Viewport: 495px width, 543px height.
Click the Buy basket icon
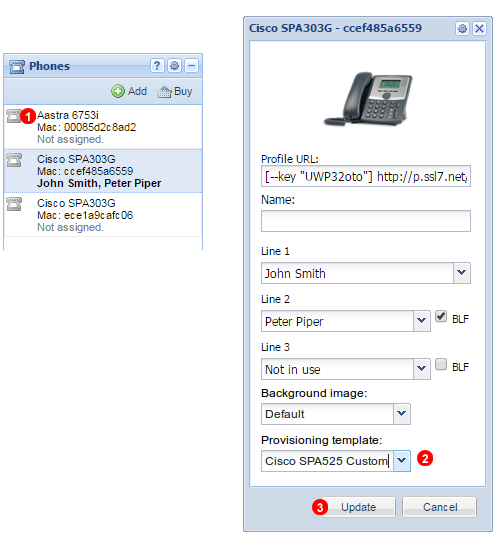[164, 92]
